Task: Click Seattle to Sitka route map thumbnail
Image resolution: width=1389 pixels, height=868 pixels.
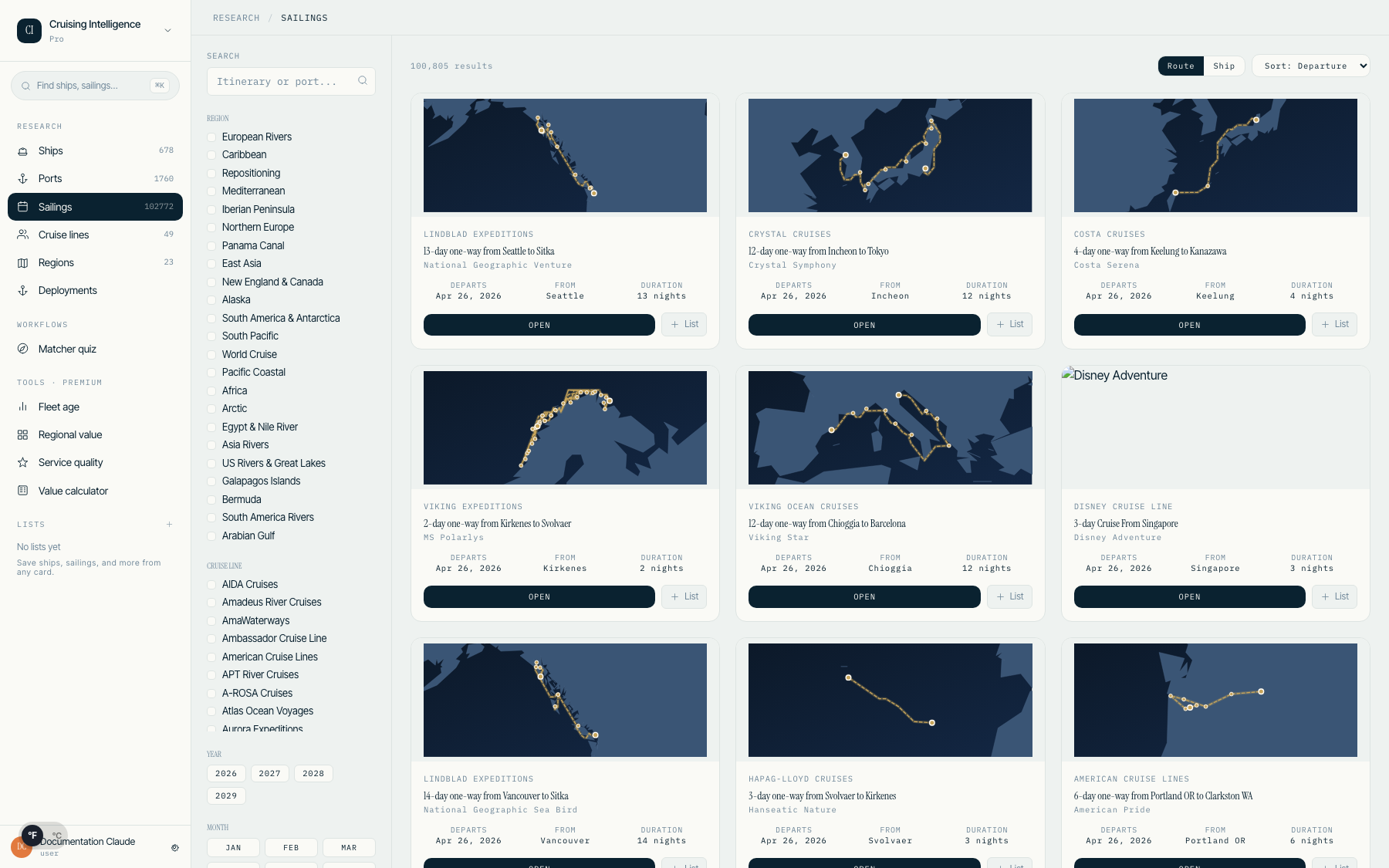Action: [x=565, y=155]
